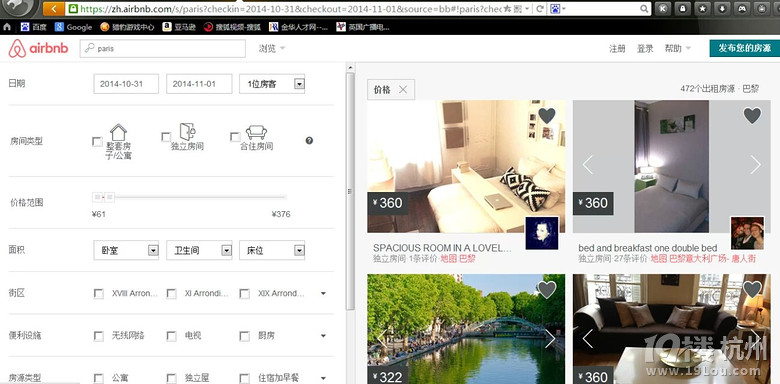Check the XI Arrondissement neighborhood box

click(172, 294)
